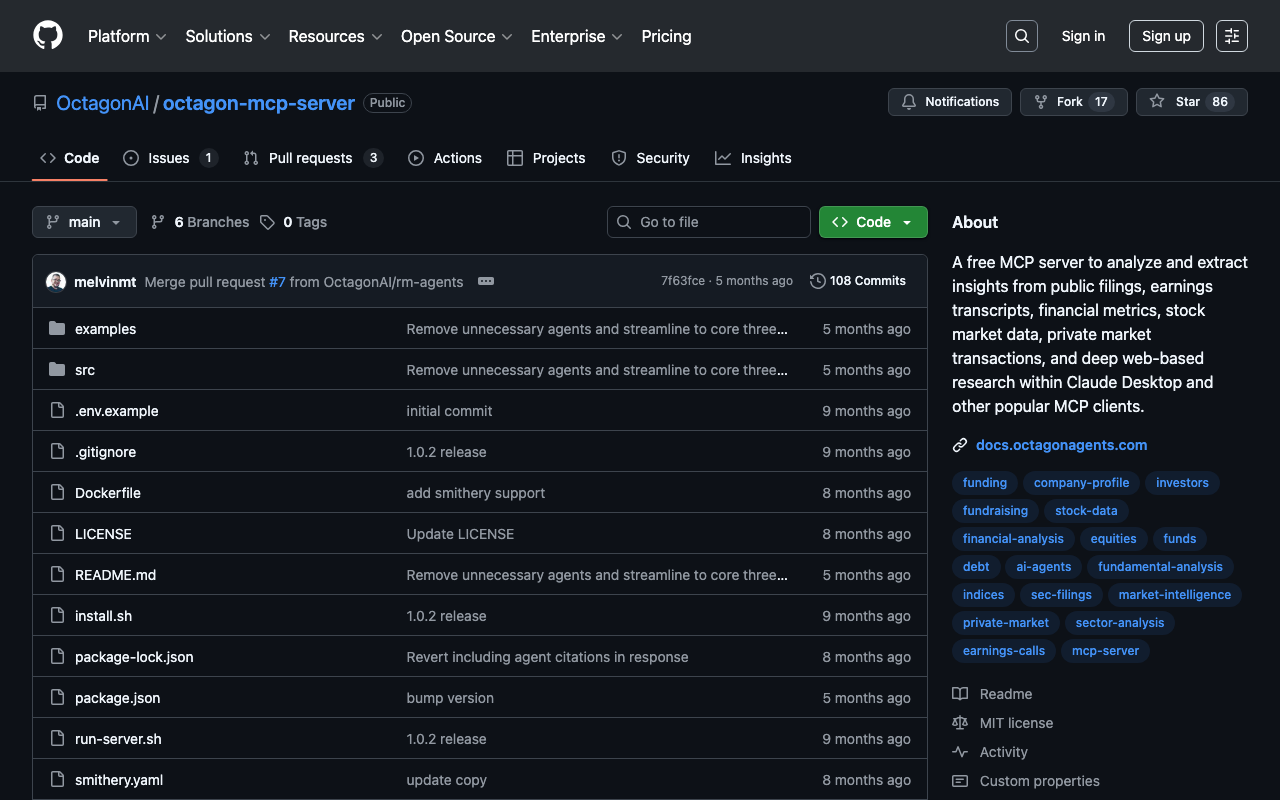The width and height of the screenshot is (1280, 800).
Task: Open the Notifications bell button
Action: [949, 102]
